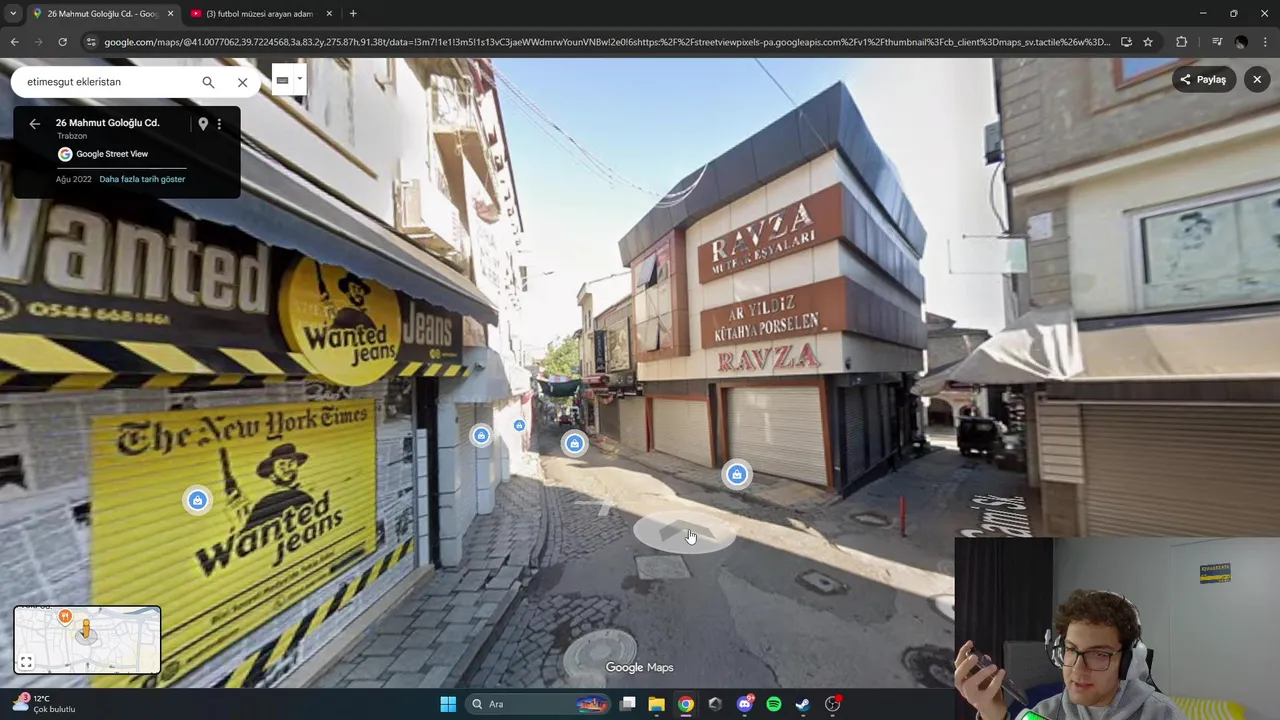The image size is (1280, 720).
Task: Open the Chrome three-dot menu
Action: tap(1265, 42)
